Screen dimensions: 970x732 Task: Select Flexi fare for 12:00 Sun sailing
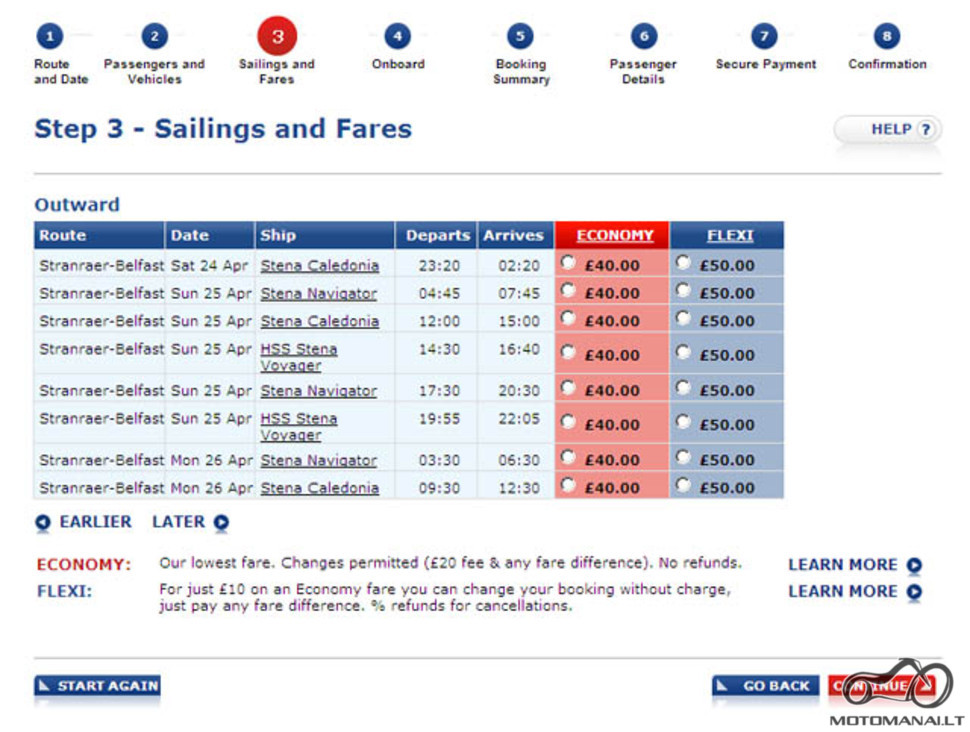(x=683, y=319)
